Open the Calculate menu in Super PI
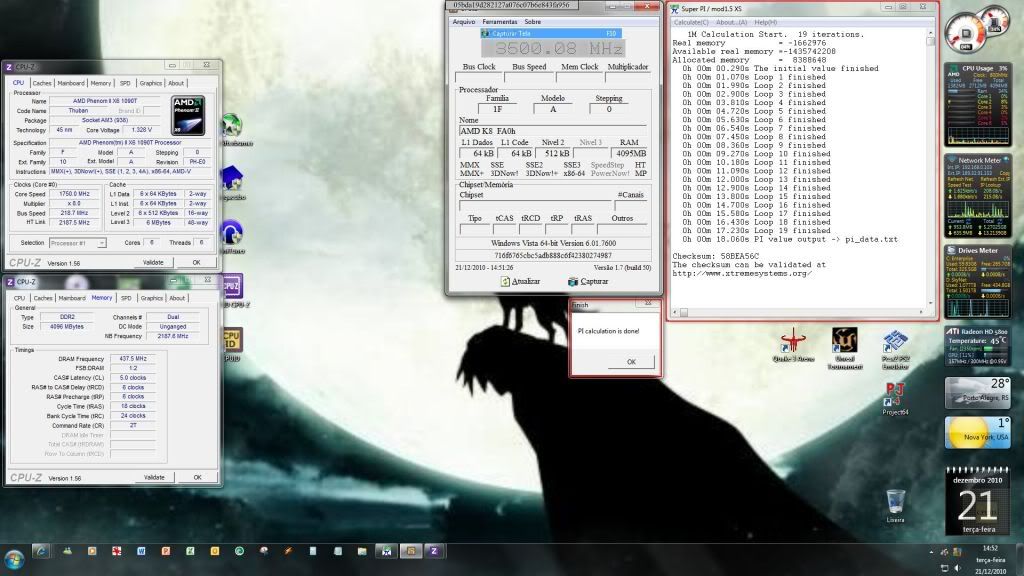 (x=691, y=22)
